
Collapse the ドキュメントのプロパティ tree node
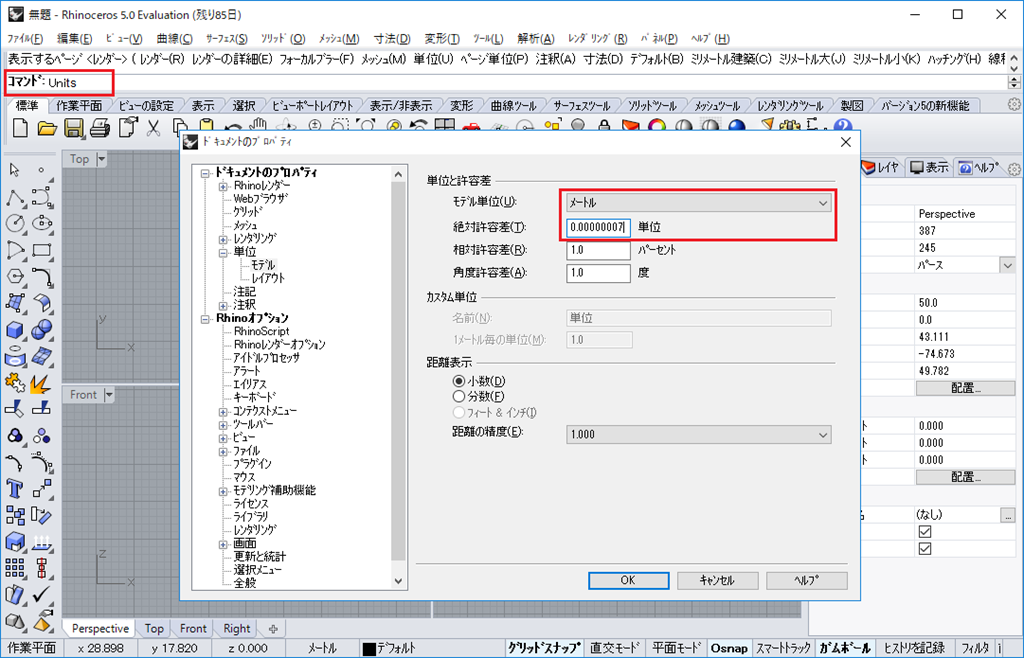[205, 173]
